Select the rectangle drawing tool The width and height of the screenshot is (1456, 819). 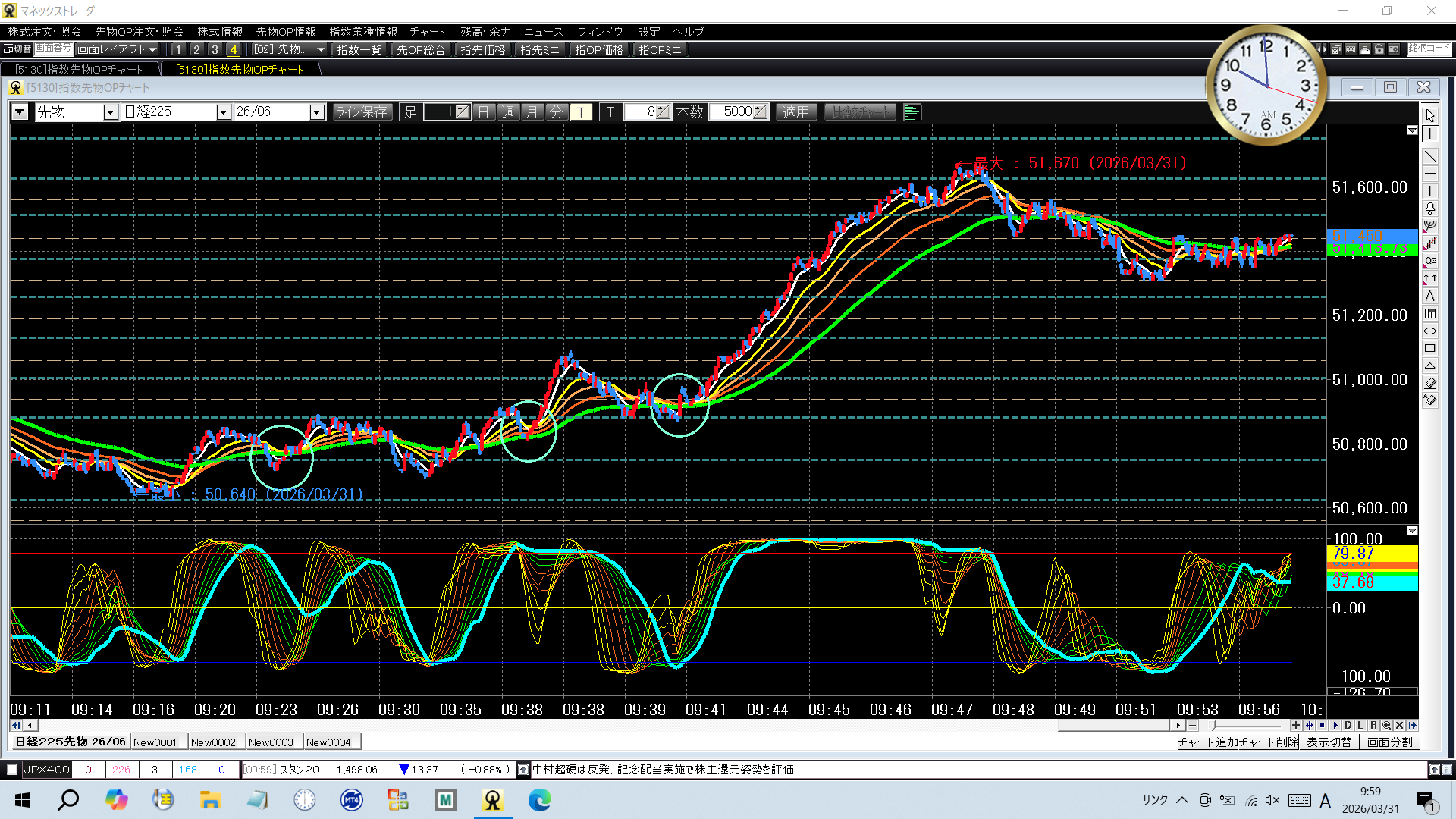point(1429,349)
